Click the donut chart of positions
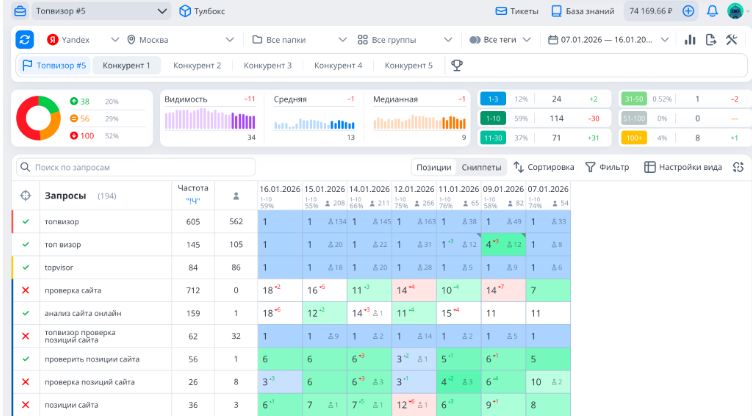This screenshot has height=416, width=752. point(38,118)
